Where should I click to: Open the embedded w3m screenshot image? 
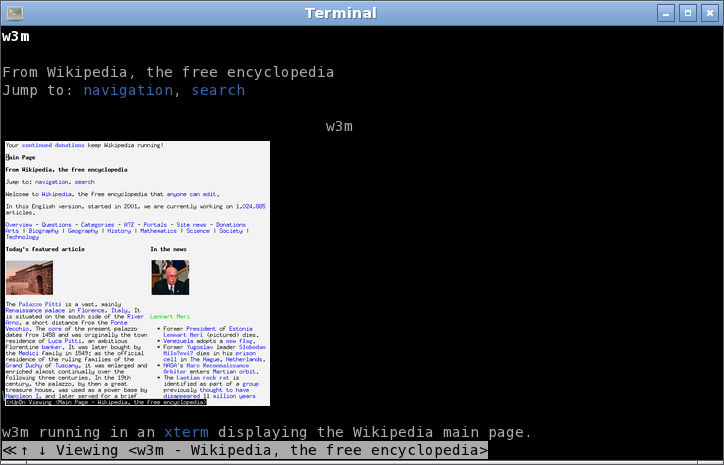pos(138,273)
